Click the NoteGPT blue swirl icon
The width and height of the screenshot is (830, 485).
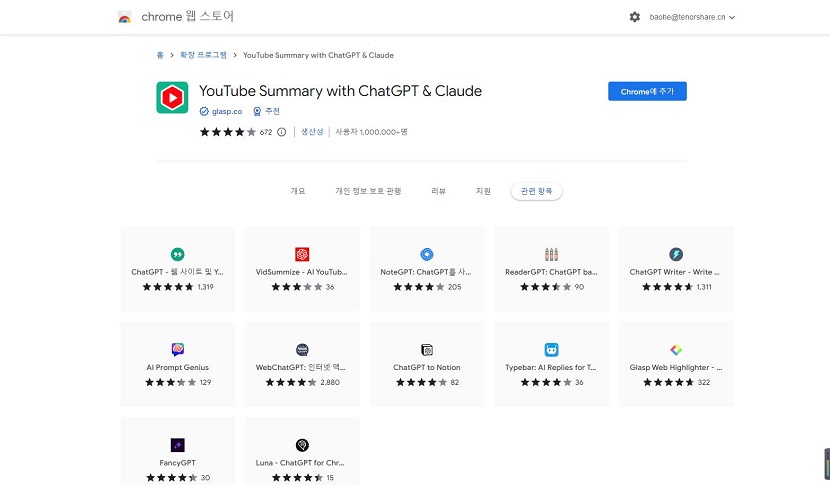[427, 254]
